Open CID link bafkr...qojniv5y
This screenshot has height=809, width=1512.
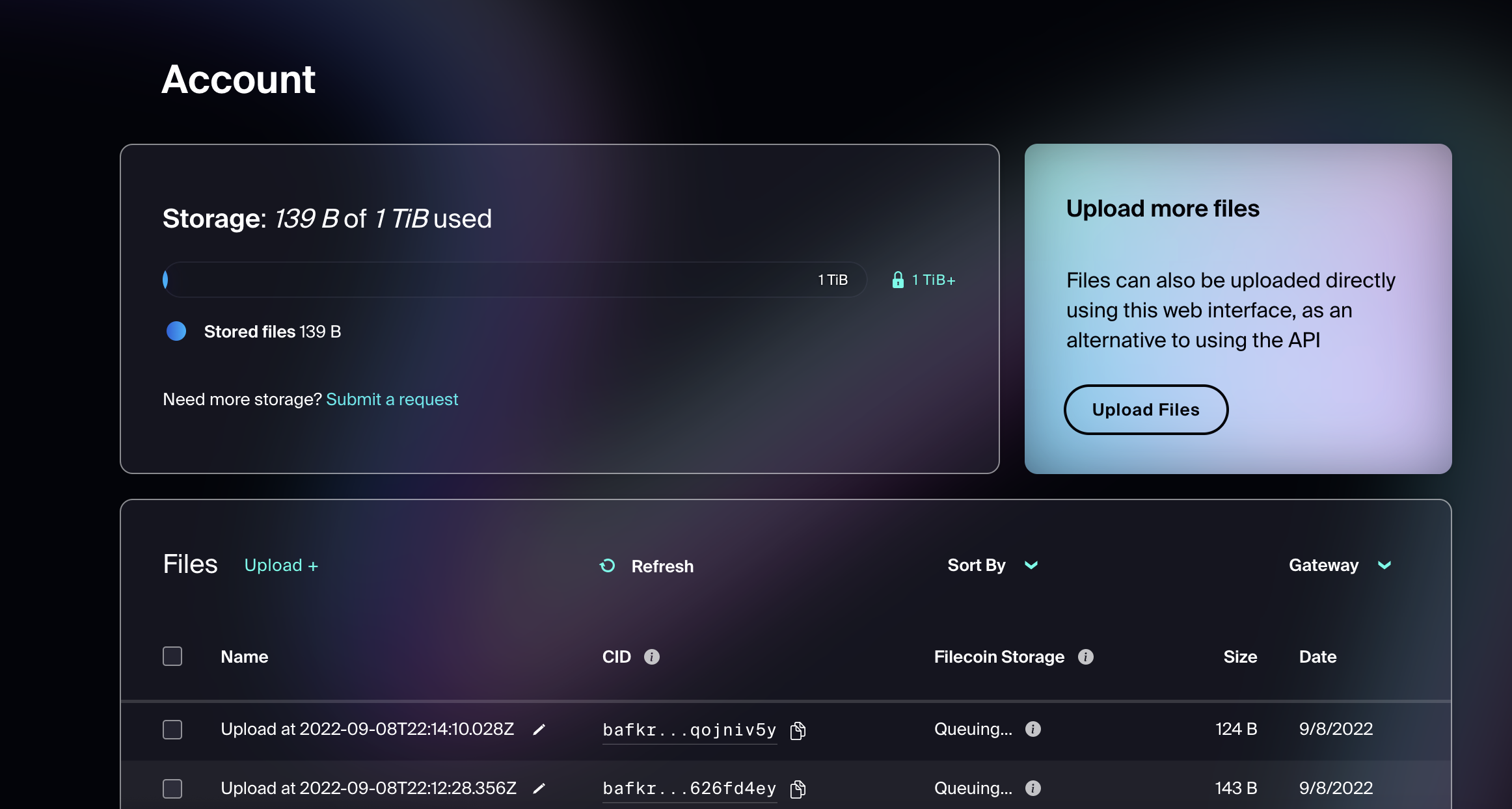689,730
